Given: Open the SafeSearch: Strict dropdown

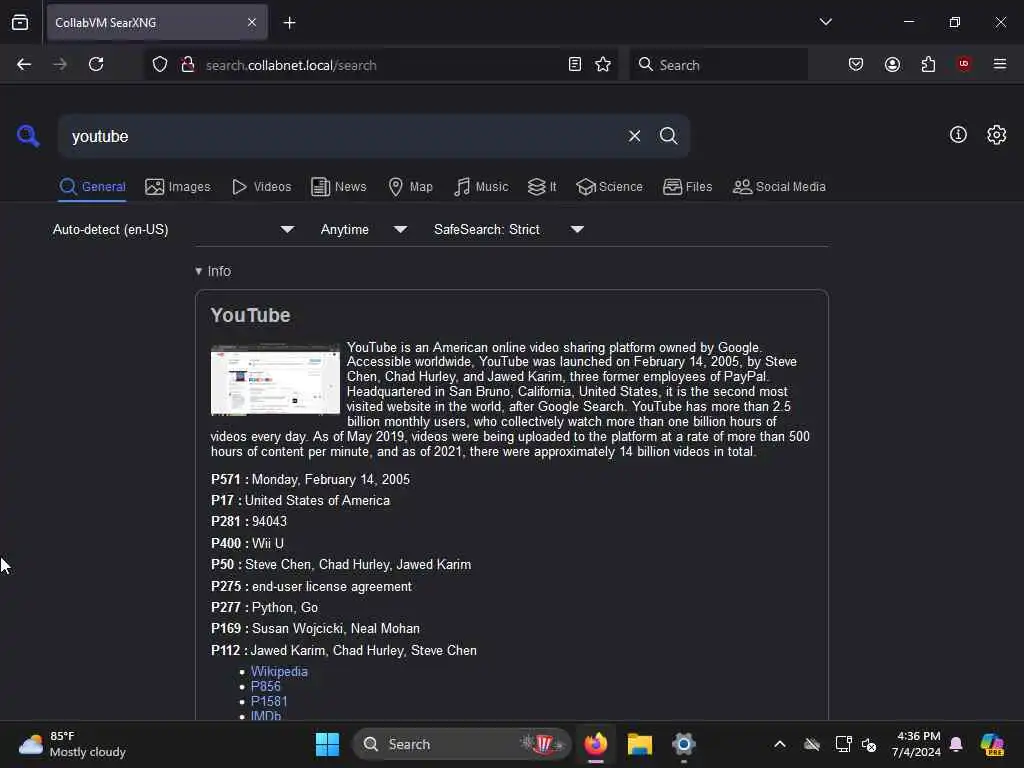Looking at the screenshot, I should click(x=509, y=229).
